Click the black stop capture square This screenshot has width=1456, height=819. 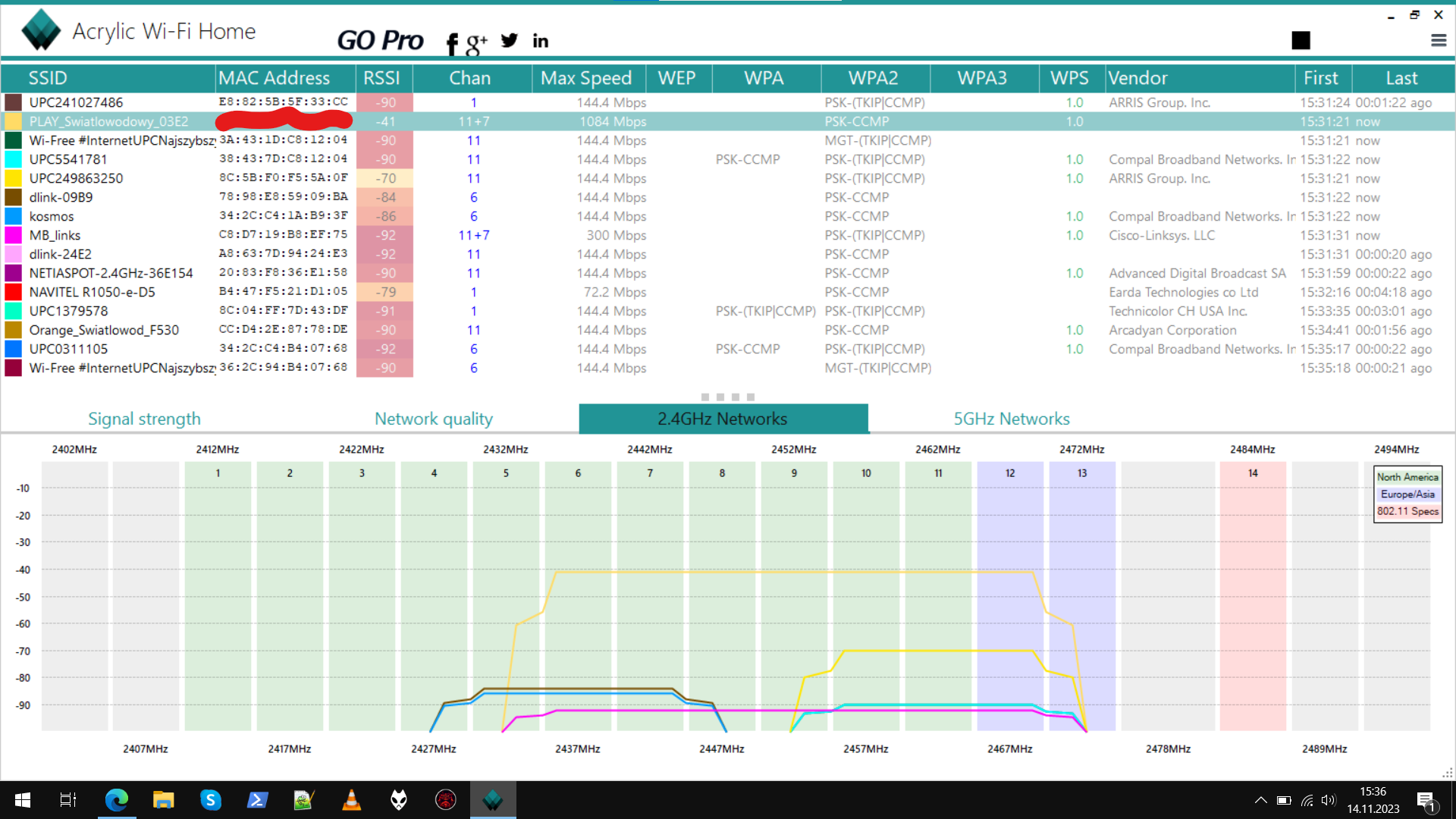tap(1301, 40)
